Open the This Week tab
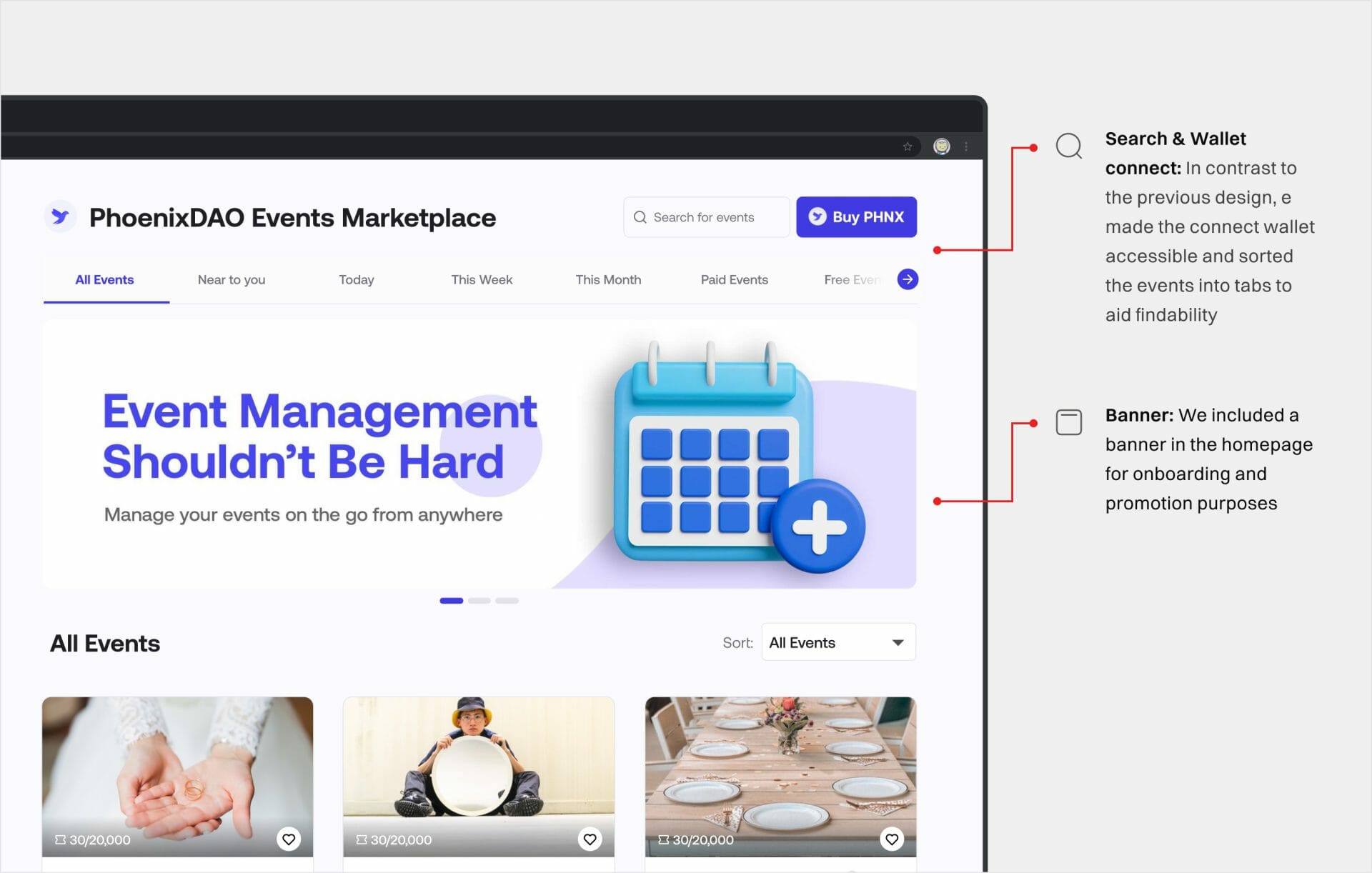This screenshot has height=873, width=1372. pyautogui.click(x=482, y=280)
